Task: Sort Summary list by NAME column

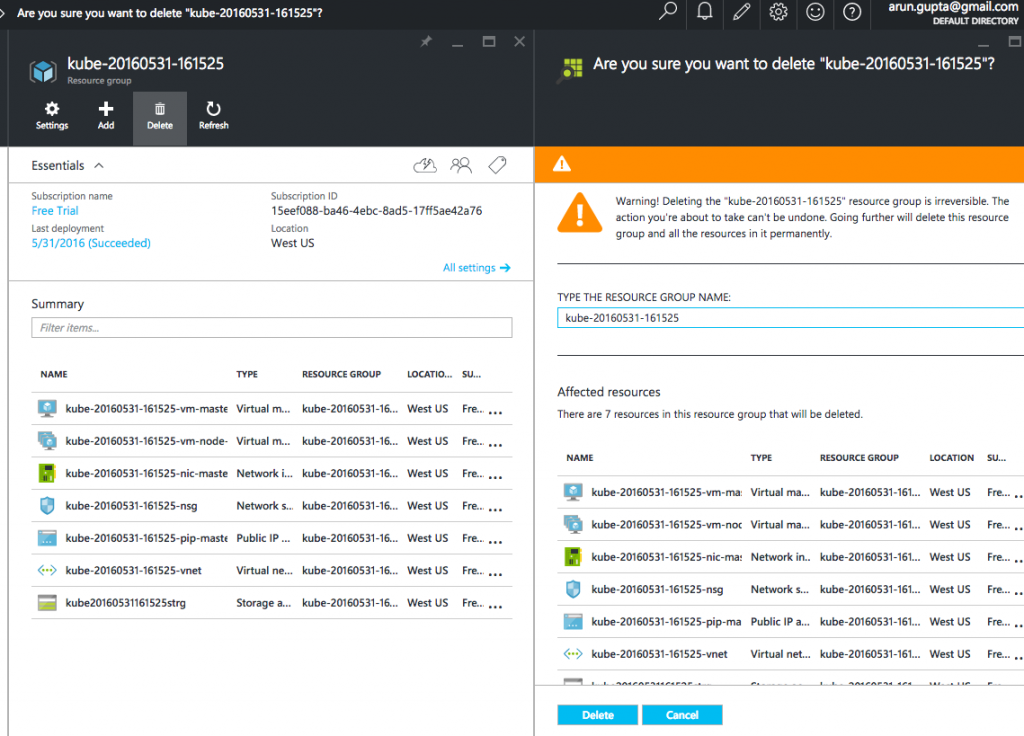Action: [54, 374]
